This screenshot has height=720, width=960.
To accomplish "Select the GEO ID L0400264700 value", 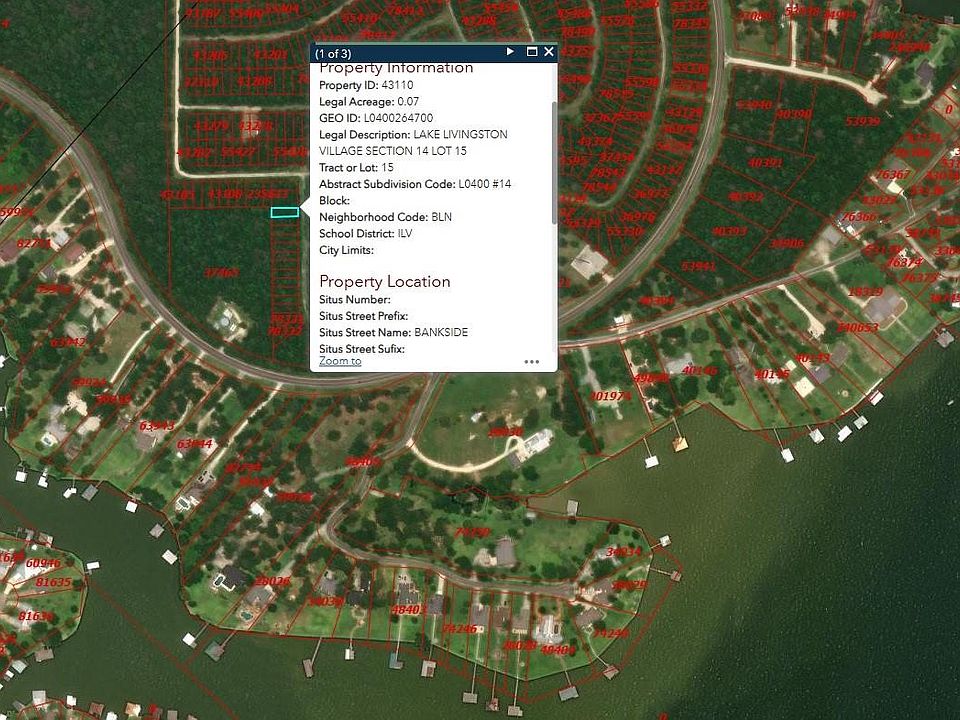I will [399, 118].
